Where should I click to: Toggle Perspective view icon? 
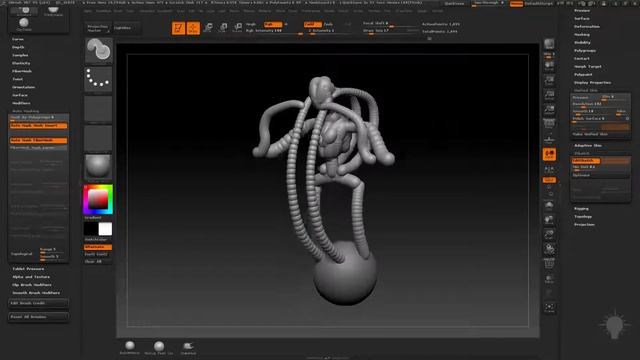(549, 124)
